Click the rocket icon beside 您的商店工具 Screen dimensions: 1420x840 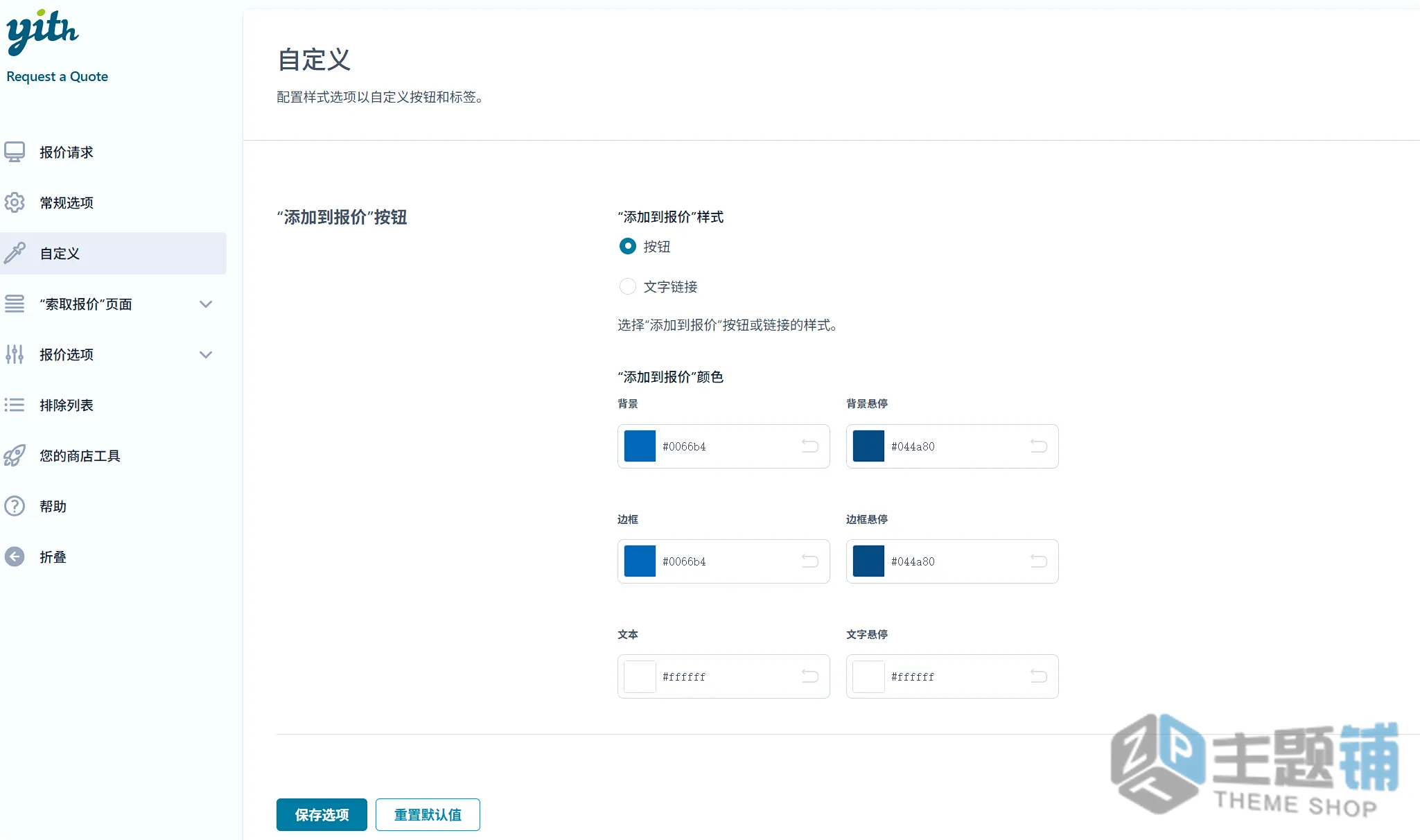tap(15, 455)
